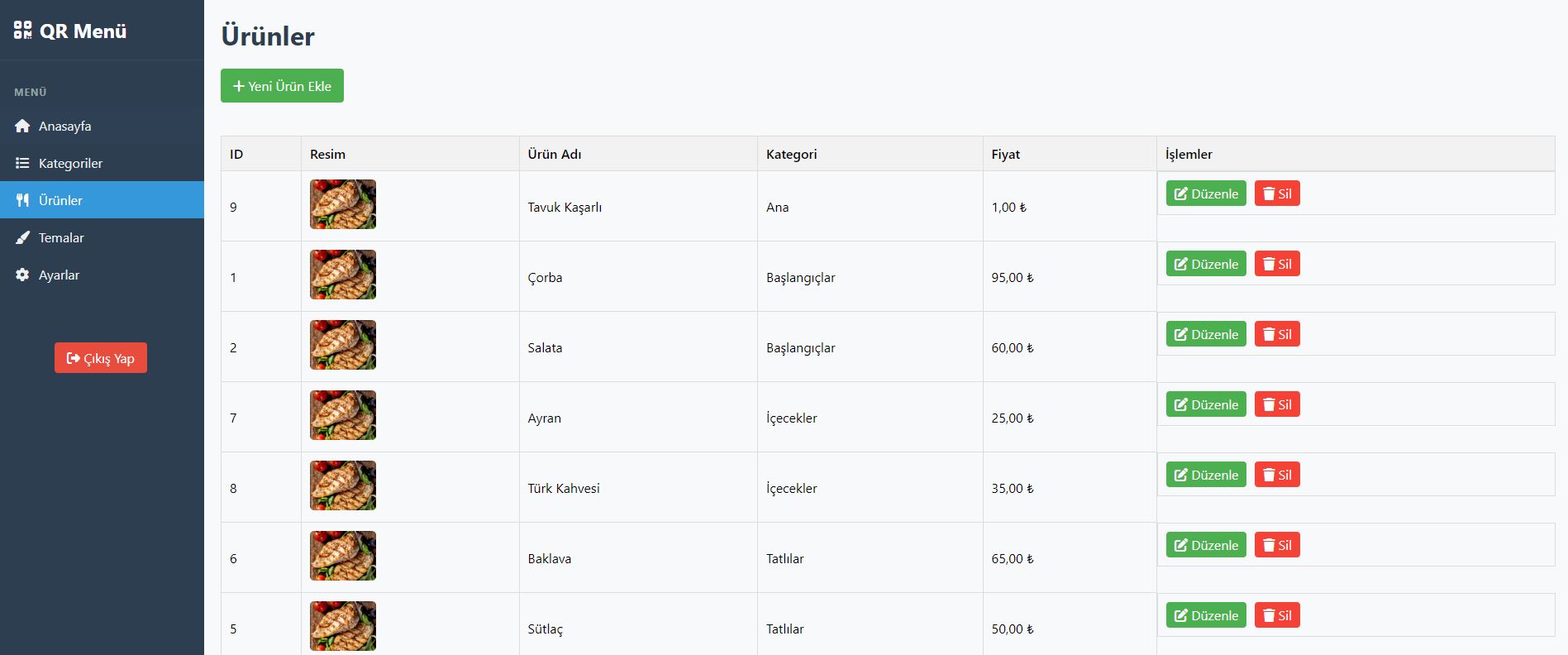Click the gear icon beside Ayarlar
This screenshot has width=1568, height=655.
pyautogui.click(x=22, y=275)
